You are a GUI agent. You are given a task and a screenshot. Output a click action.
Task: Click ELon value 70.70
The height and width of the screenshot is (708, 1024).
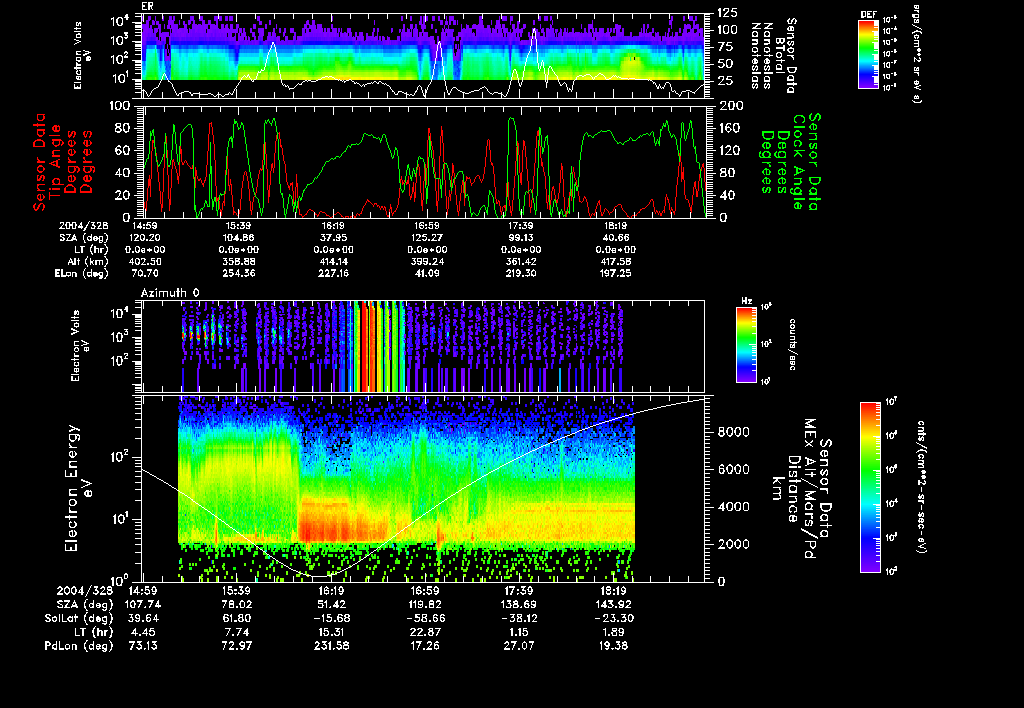pyautogui.click(x=145, y=274)
